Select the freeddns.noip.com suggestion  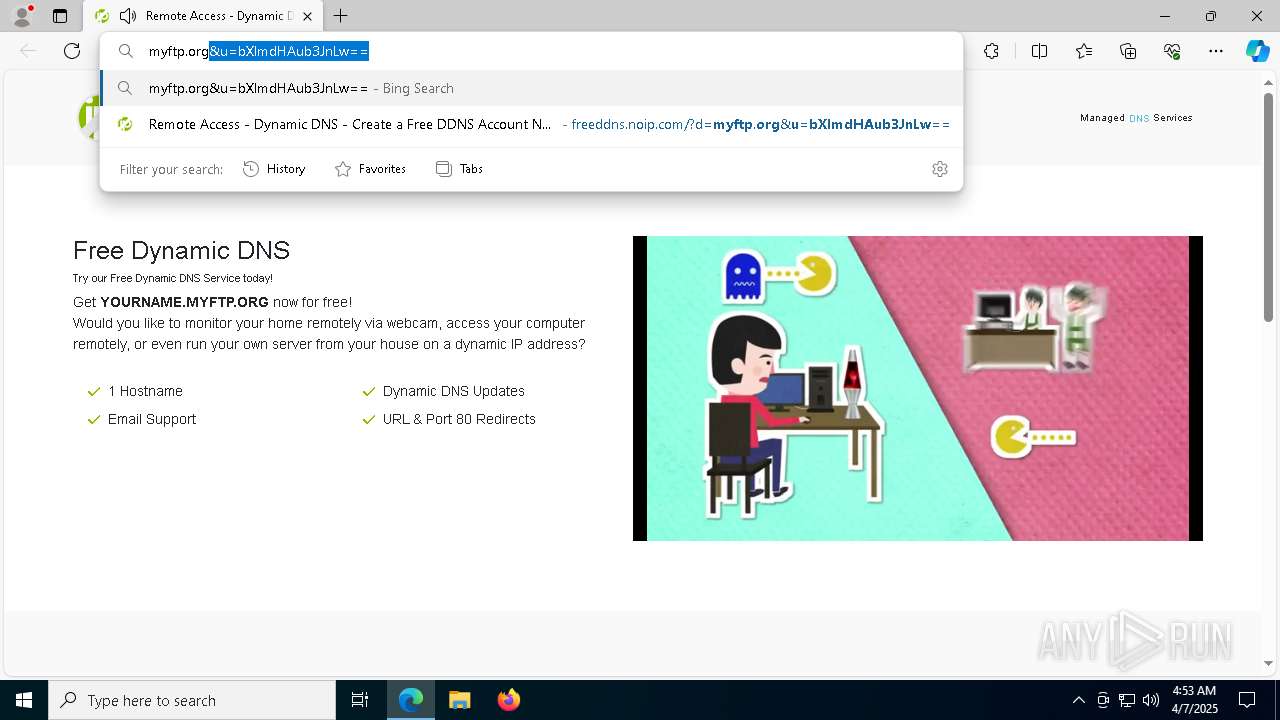click(x=531, y=124)
